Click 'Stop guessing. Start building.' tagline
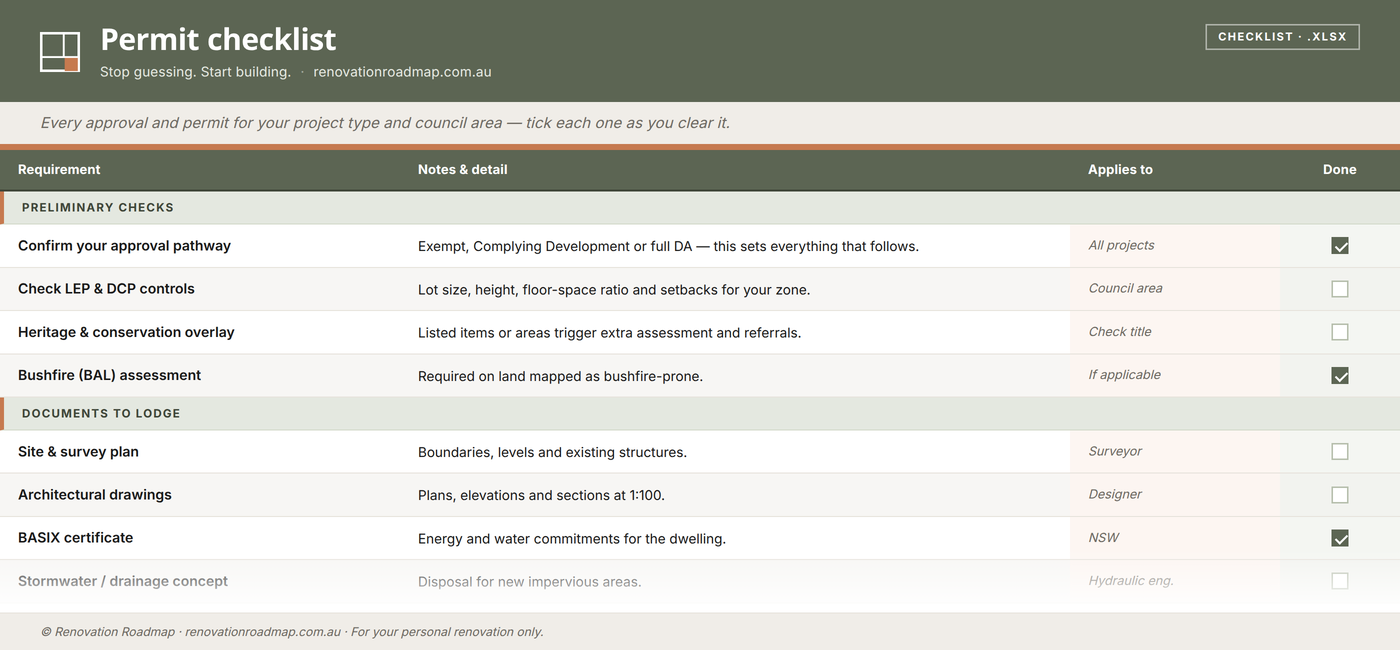The width and height of the screenshot is (1400, 650). coord(195,72)
